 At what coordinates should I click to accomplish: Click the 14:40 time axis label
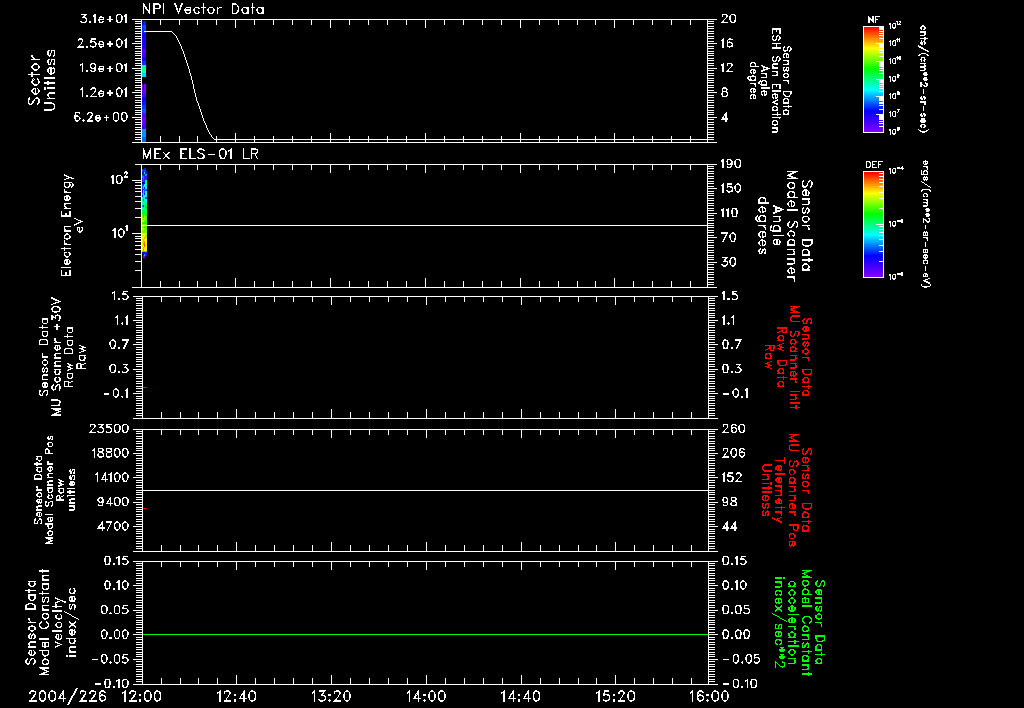pos(520,696)
